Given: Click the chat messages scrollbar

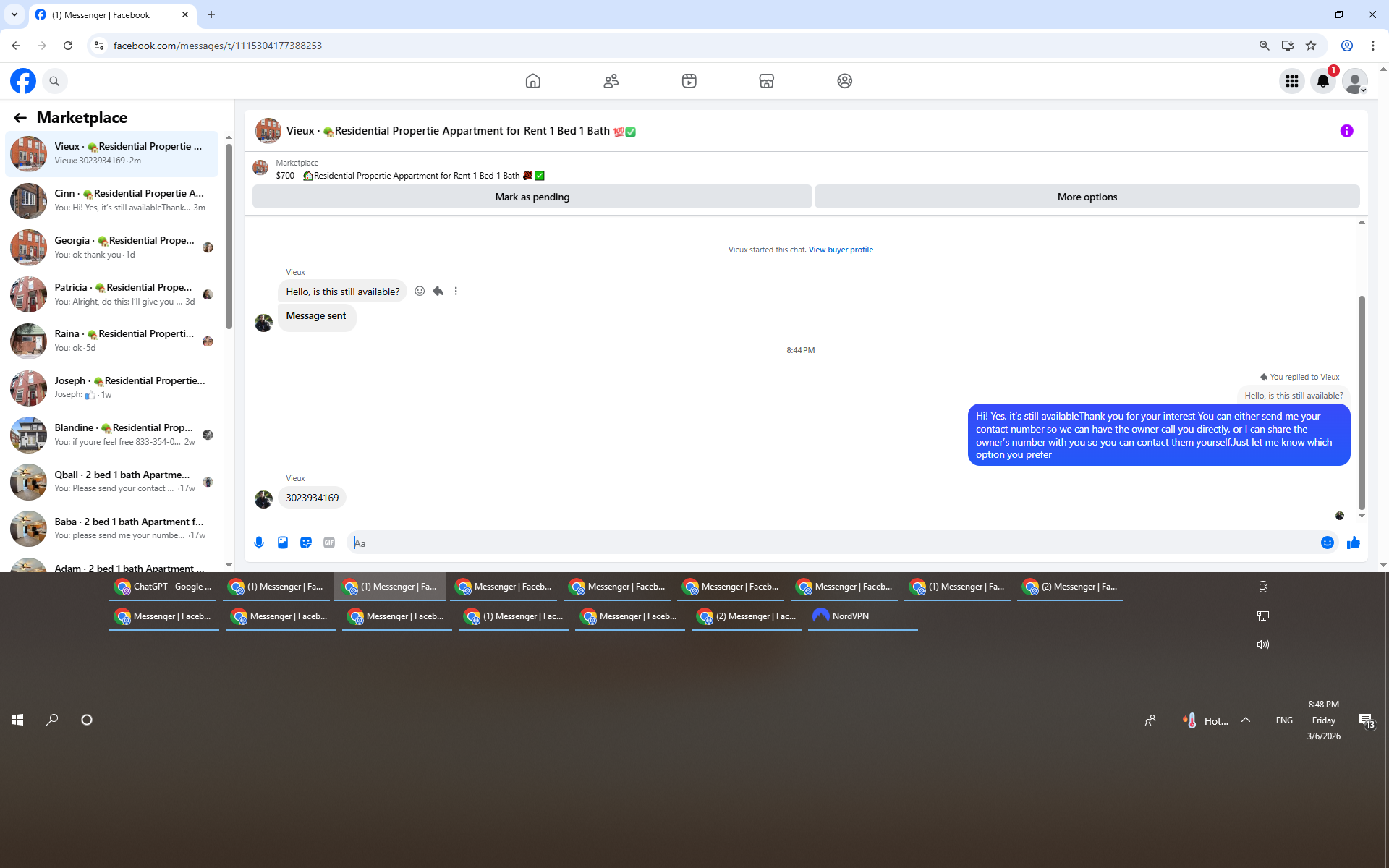Looking at the screenshot, I should click(1362, 401).
